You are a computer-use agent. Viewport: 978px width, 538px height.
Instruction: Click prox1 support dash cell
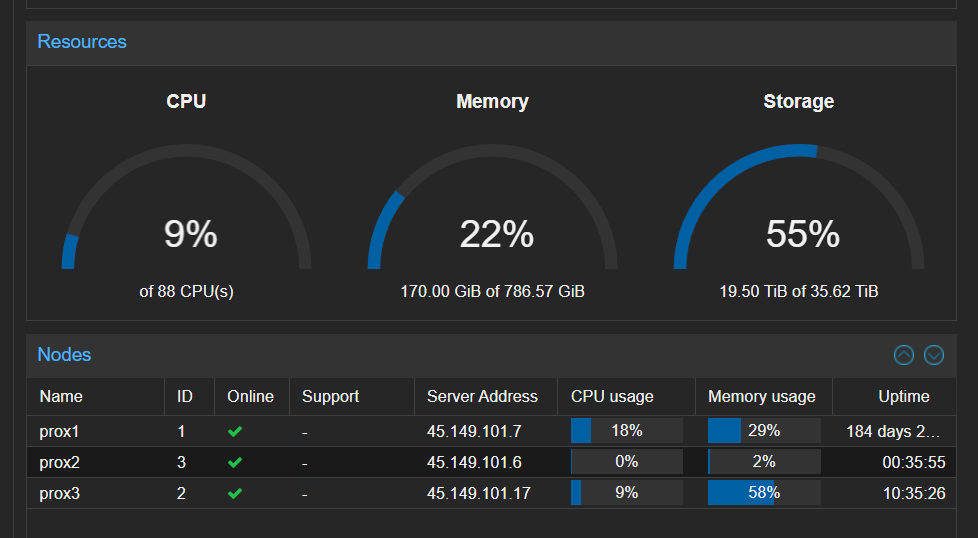point(352,431)
